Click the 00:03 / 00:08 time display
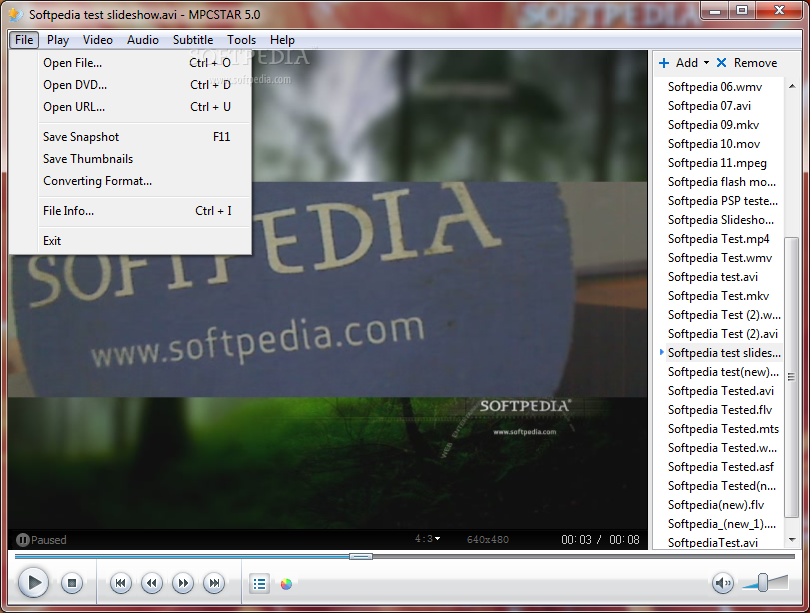This screenshot has height=613, width=810. pos(600,540)
